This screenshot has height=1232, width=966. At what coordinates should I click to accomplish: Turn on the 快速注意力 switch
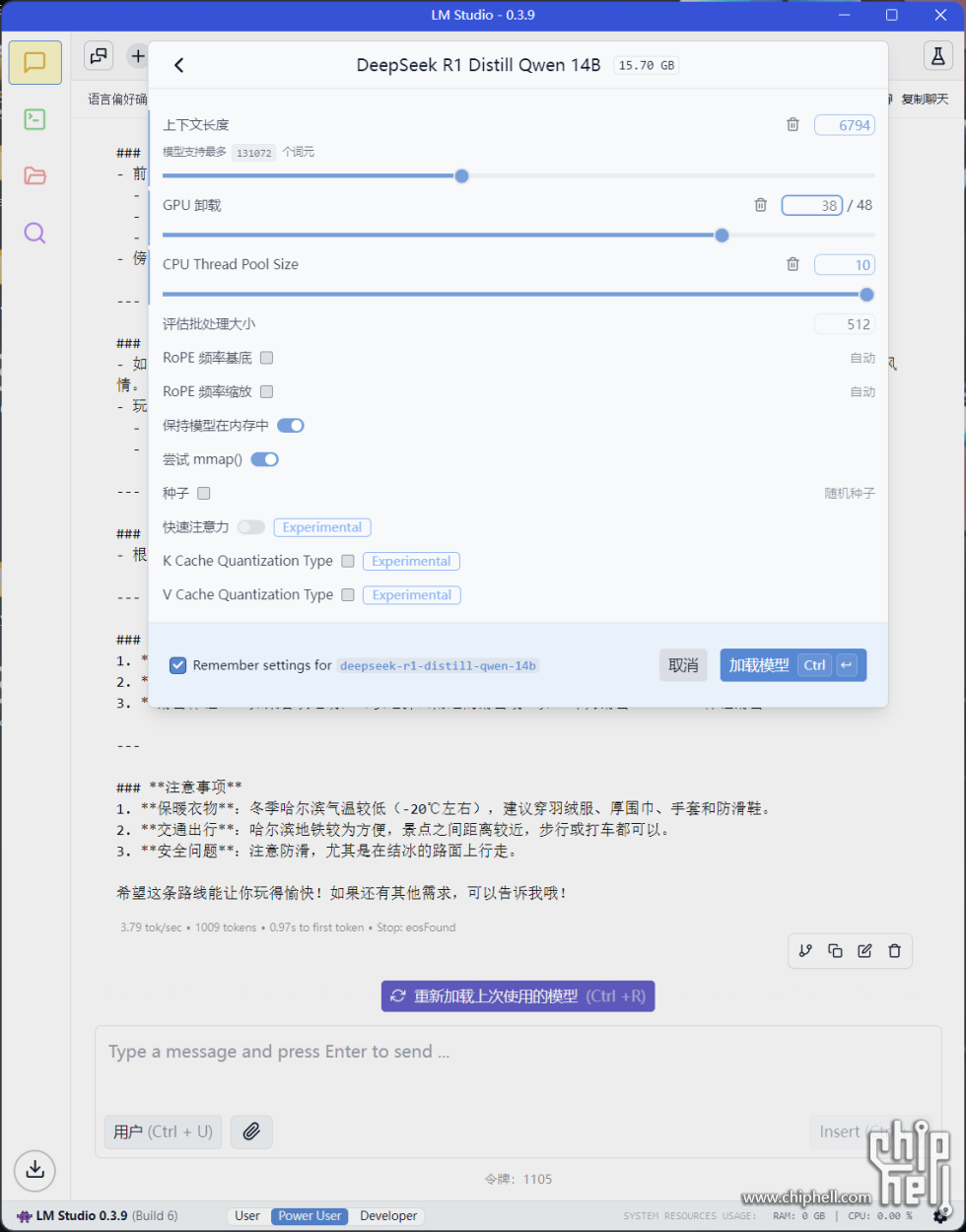pos(251,527)
